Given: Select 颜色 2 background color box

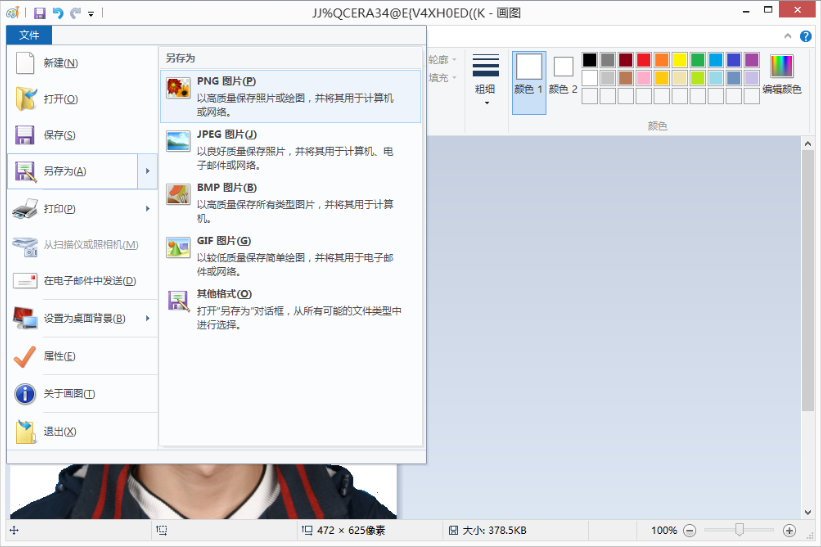Looking at the screenshot, I should [563, 76].
